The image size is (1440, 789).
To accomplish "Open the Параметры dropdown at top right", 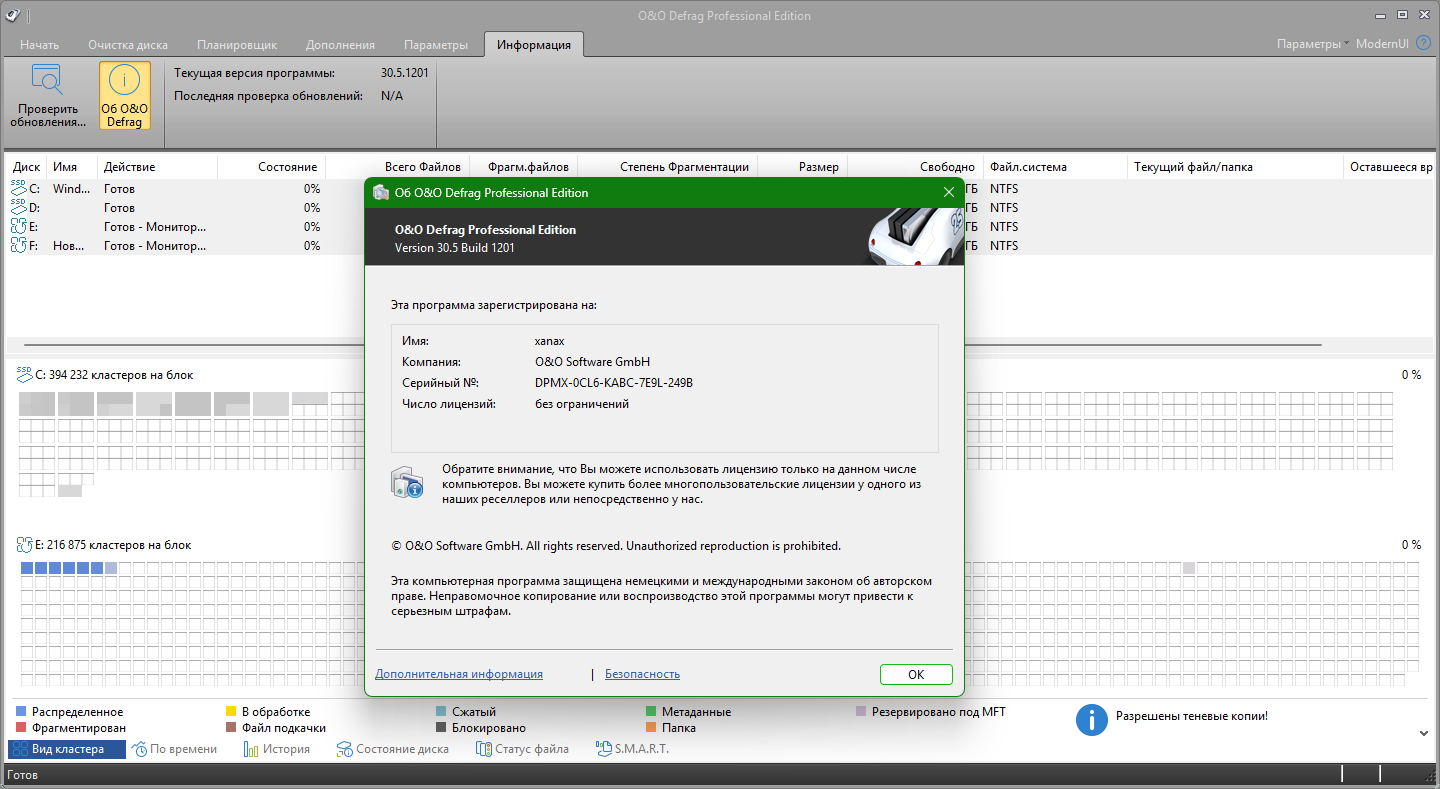I will pos(1311,44).
